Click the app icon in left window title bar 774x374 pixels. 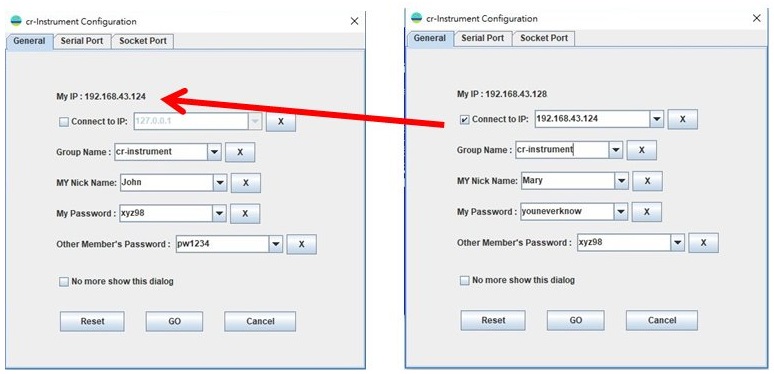click(16, 21)
